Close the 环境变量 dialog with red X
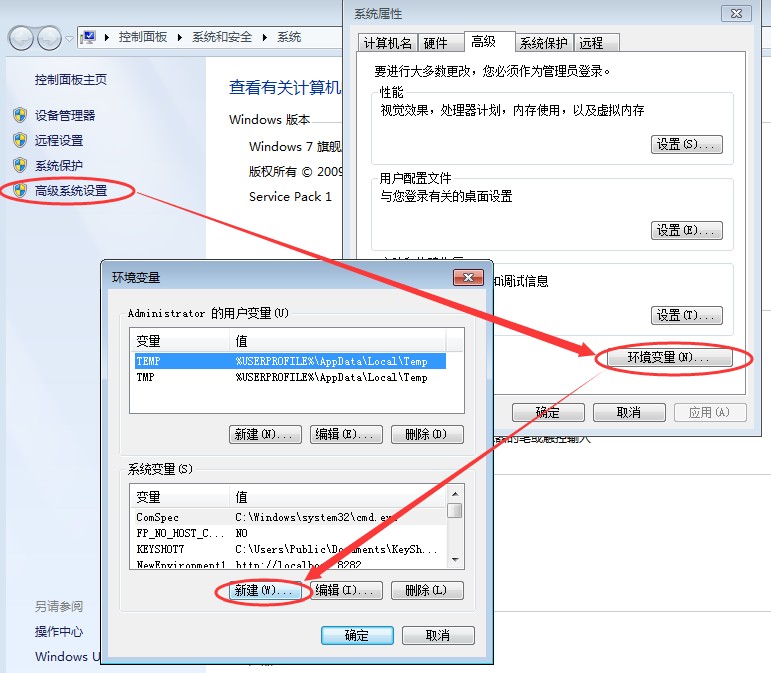Viewport: 771px width, 673px height. coord(469,277)
